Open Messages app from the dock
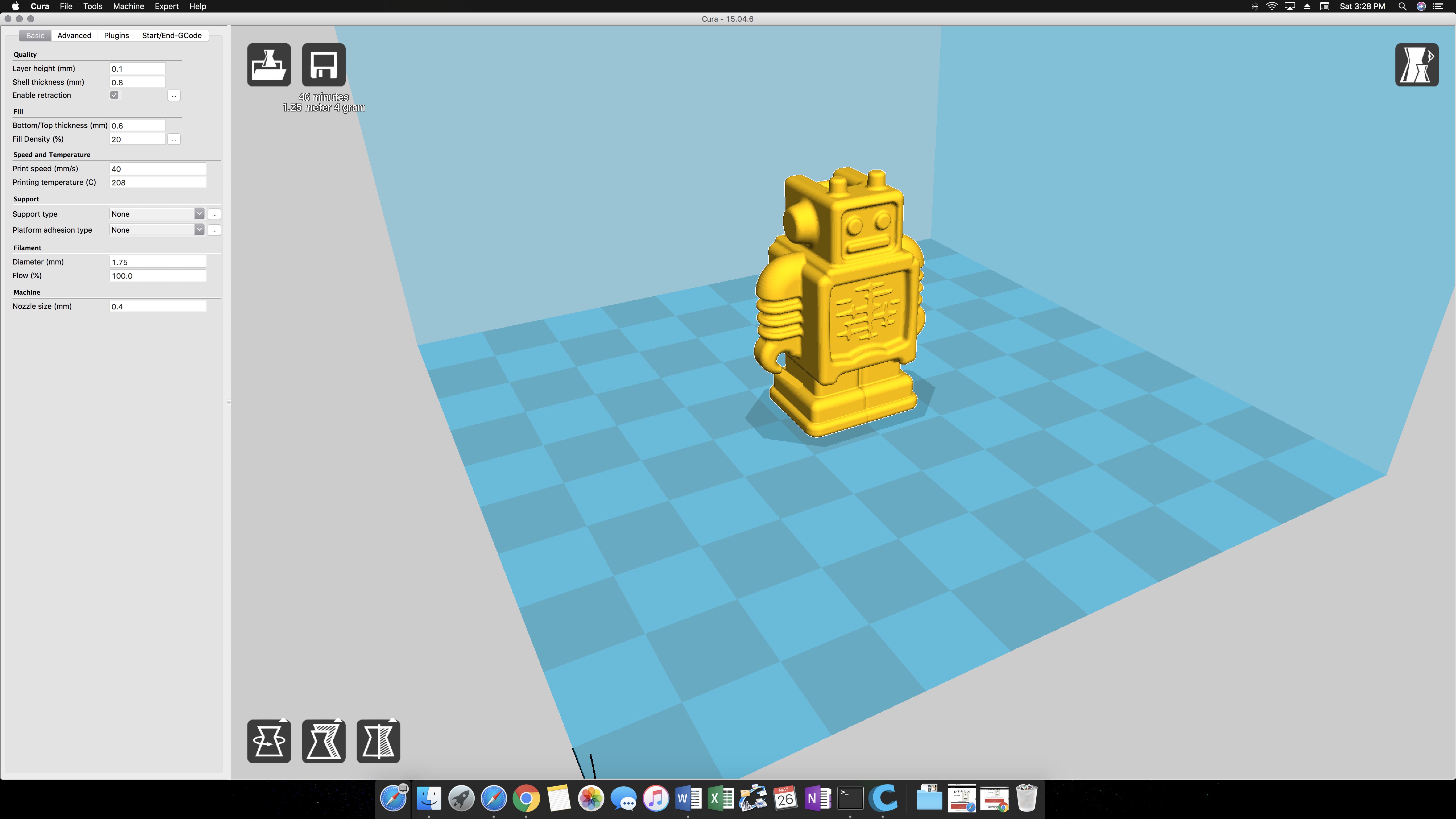 623,798
